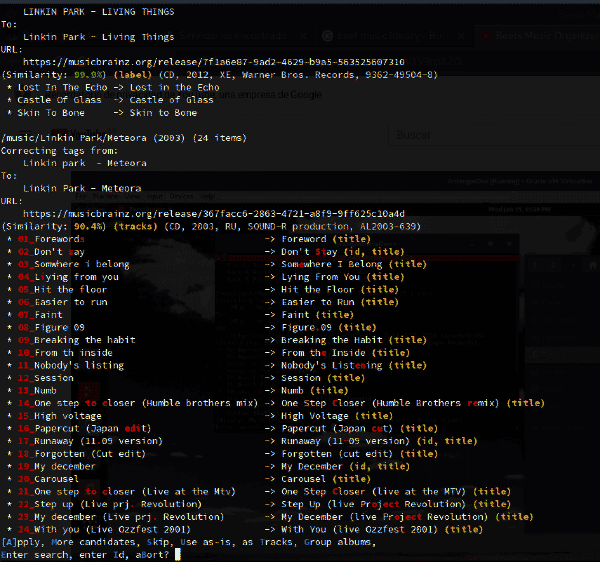Click the 'Linkin Park - Meteora' corrected tag line

tap(82, 188)
